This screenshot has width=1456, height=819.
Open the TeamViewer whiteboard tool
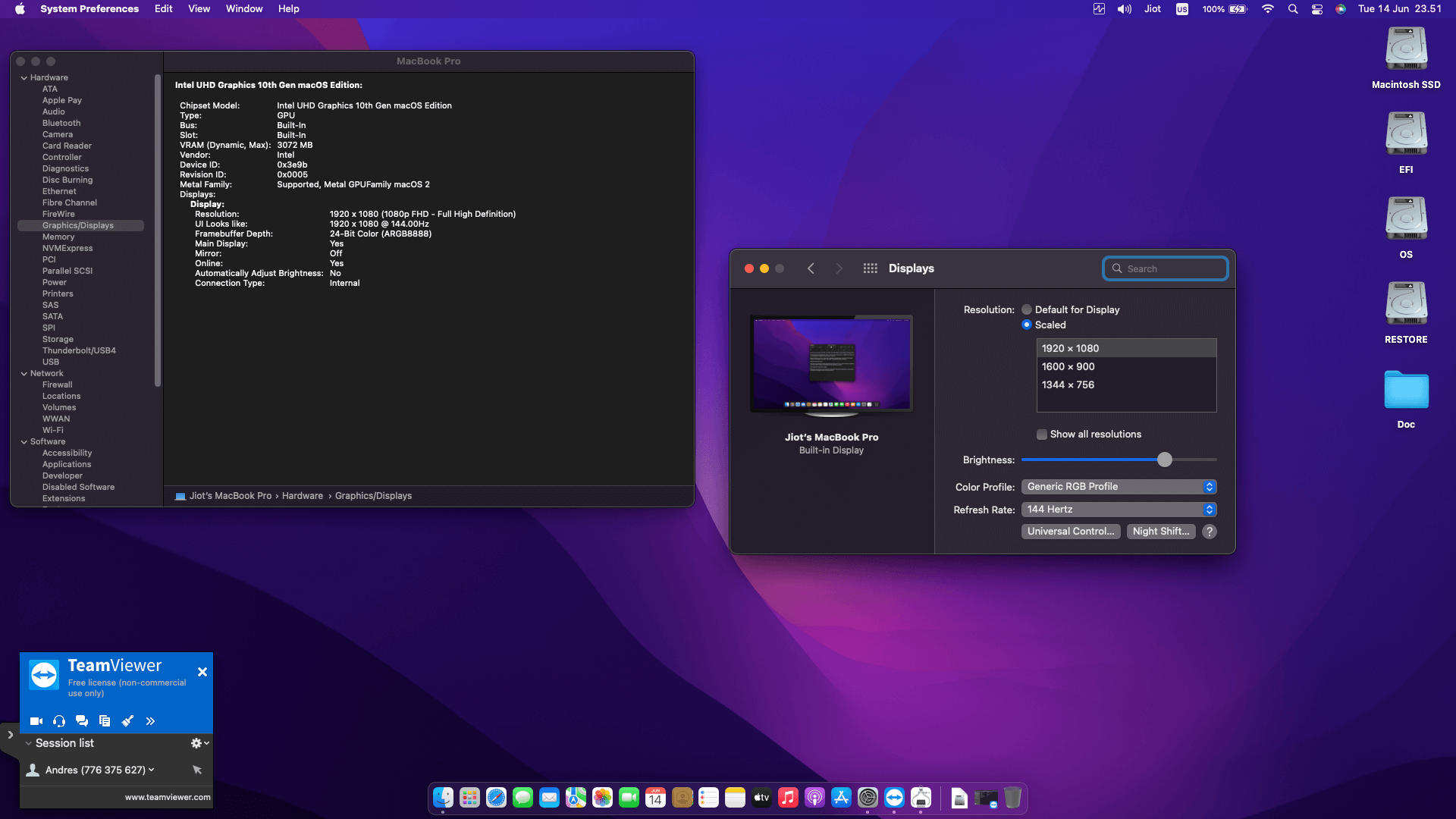click(127, 721)
